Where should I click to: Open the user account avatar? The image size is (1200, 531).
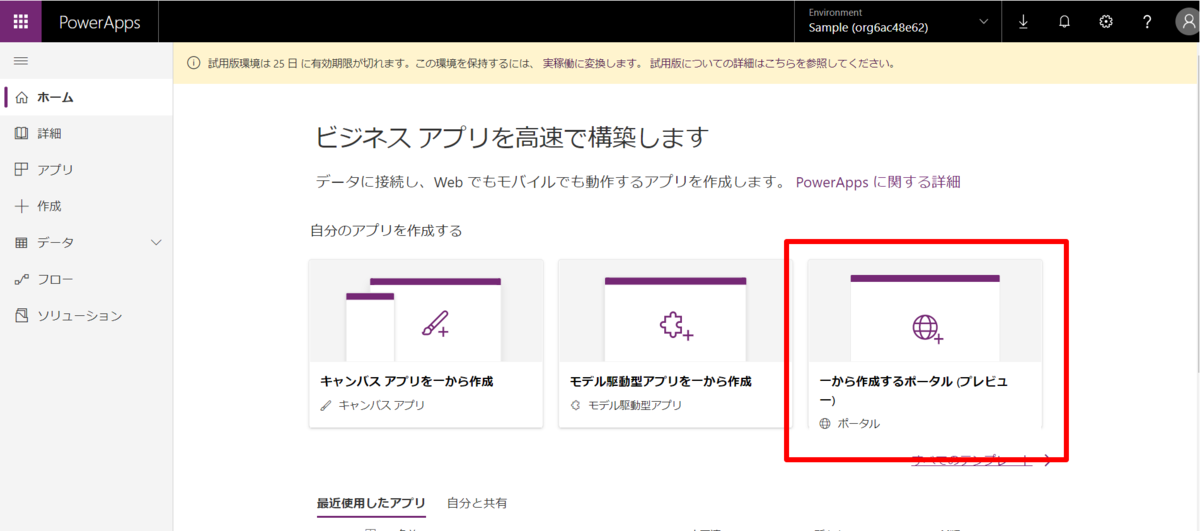click(1185, 22)
